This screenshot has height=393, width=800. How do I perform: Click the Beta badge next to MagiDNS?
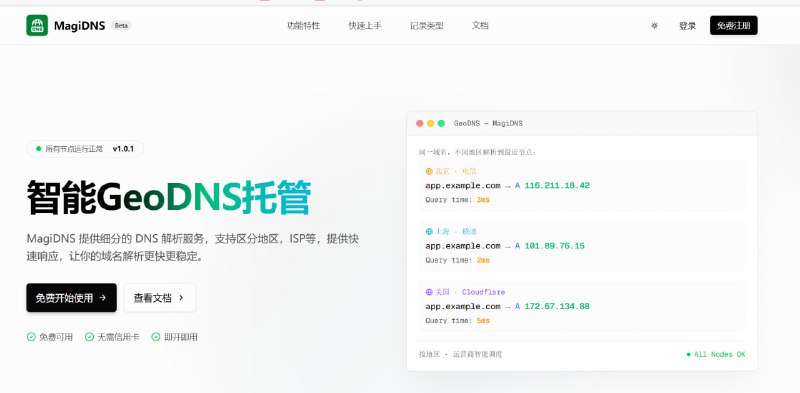[x=121, y=26]
